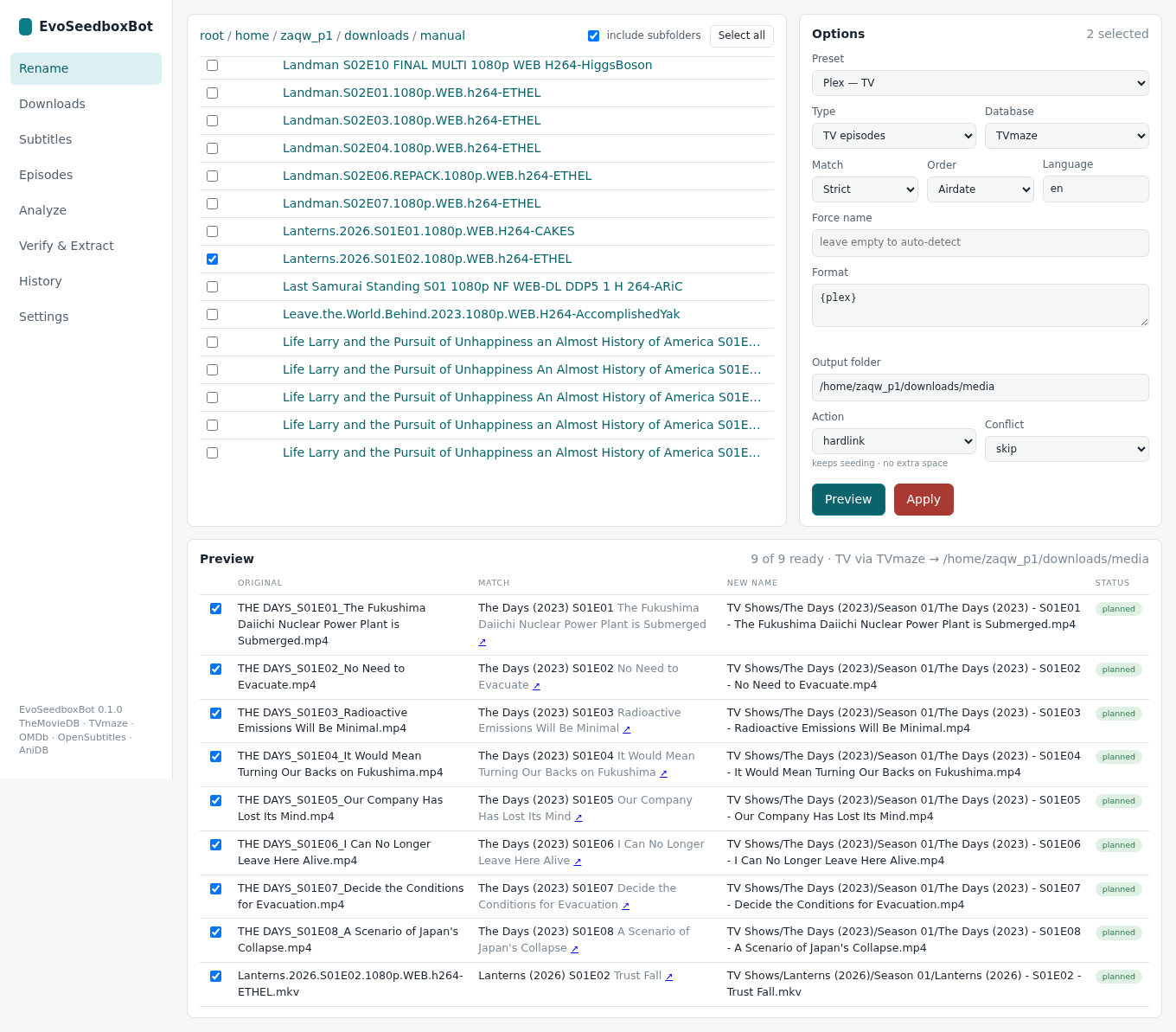Open external link for The Days S01E05 match
Screen dimensions: 1176x1032
coord(578,817)
